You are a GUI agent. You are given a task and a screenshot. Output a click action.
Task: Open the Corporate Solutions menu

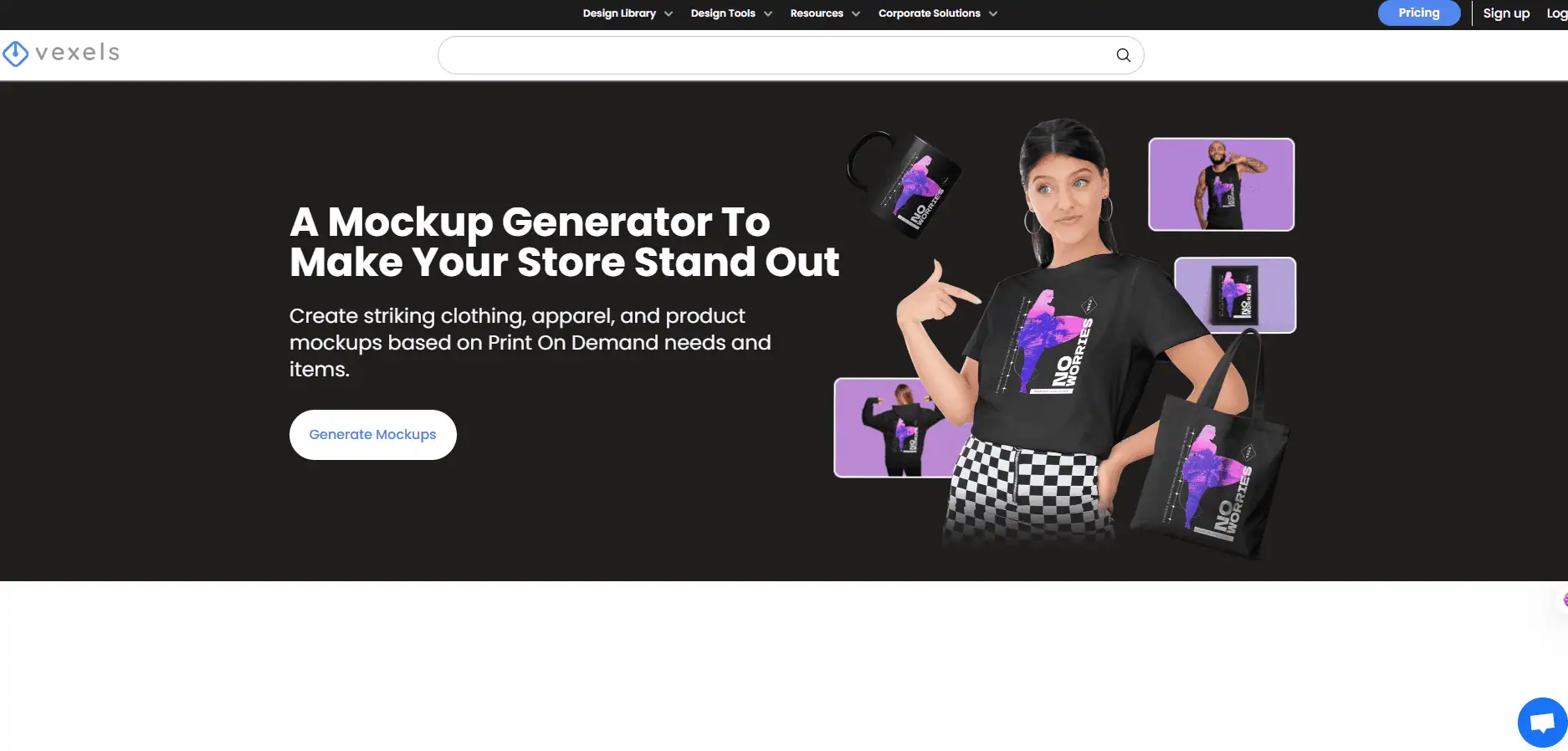(929, 13)
